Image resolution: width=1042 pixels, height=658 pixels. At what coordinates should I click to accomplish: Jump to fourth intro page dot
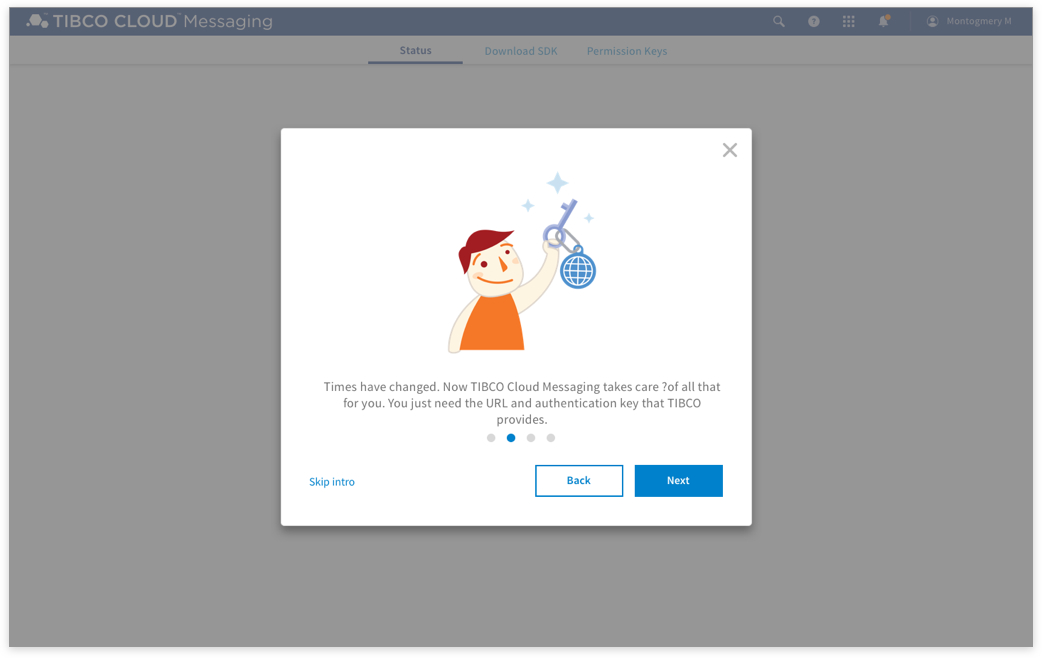click(551, 438)
